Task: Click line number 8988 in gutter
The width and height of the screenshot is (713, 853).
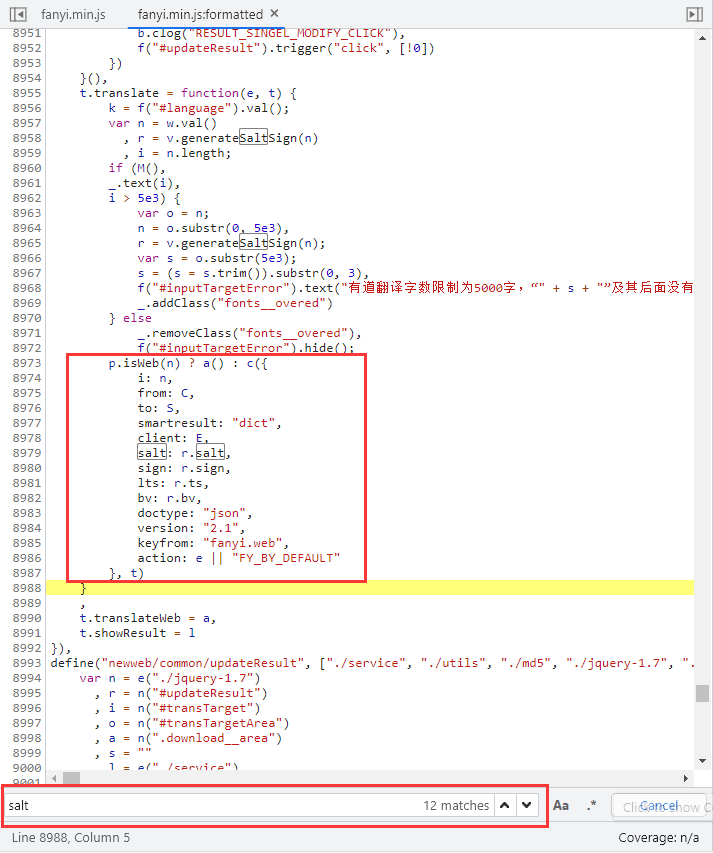Action: [x=27, y=588]
